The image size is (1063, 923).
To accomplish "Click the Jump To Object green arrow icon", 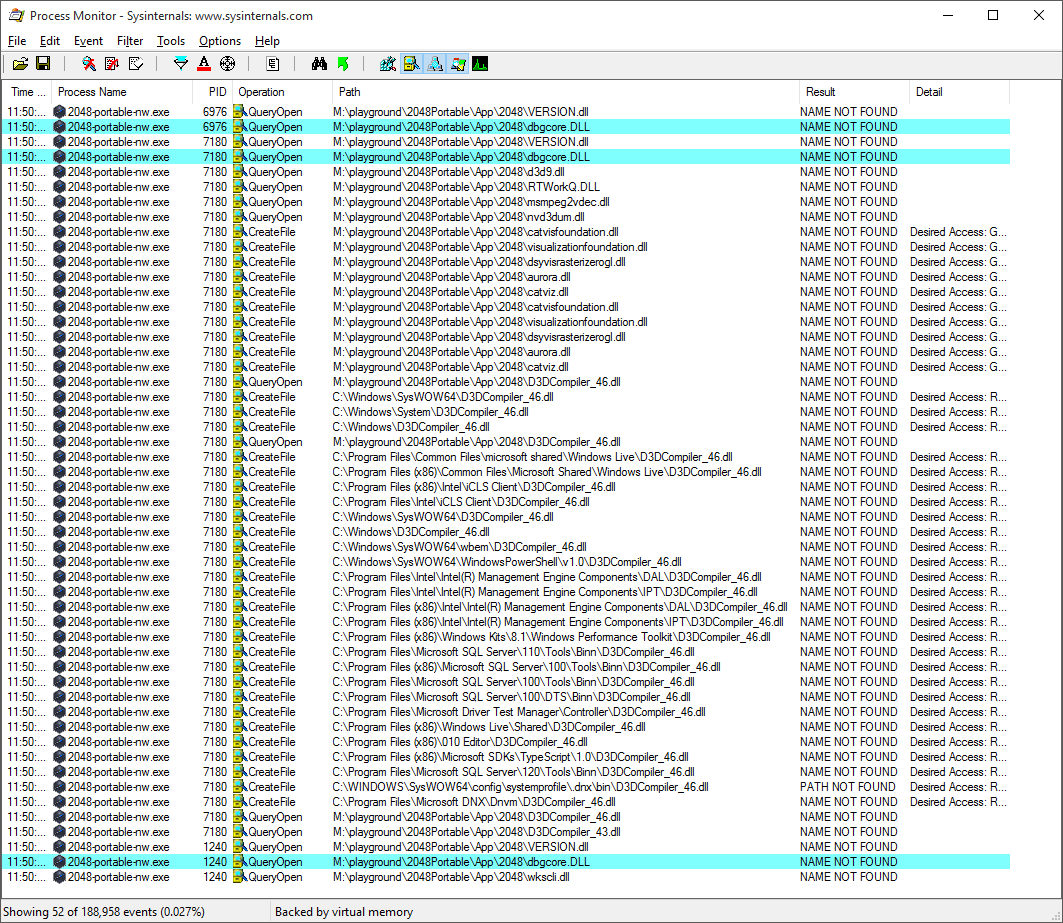I will (343, 64).
